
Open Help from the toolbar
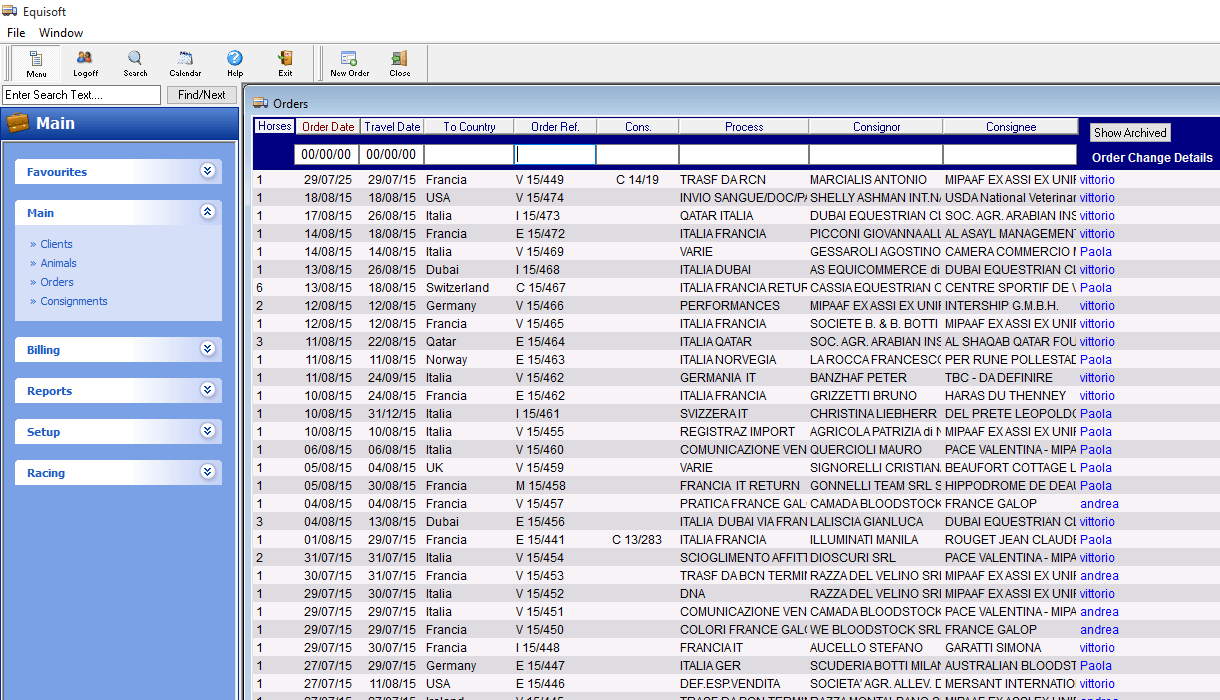[x=235, y=63]
